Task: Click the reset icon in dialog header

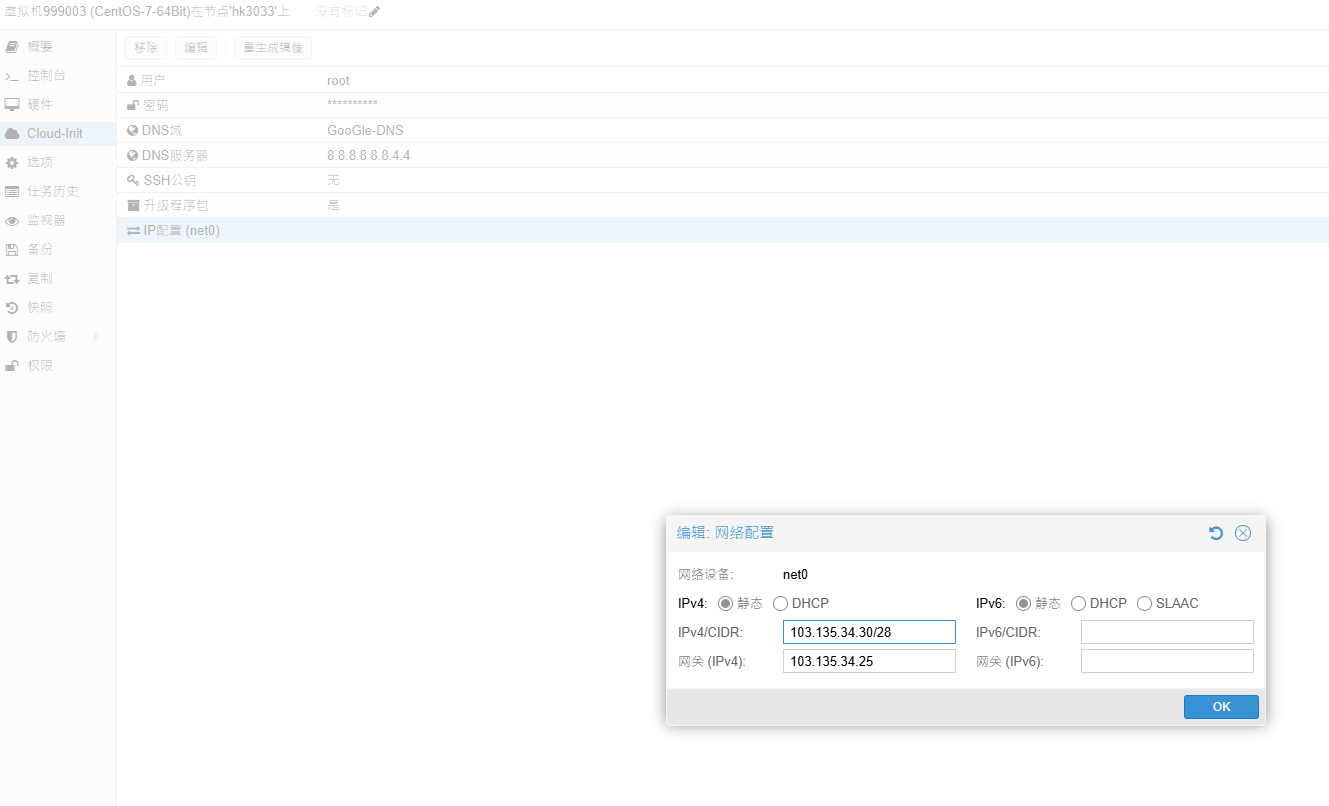Action: point(1216,533)
